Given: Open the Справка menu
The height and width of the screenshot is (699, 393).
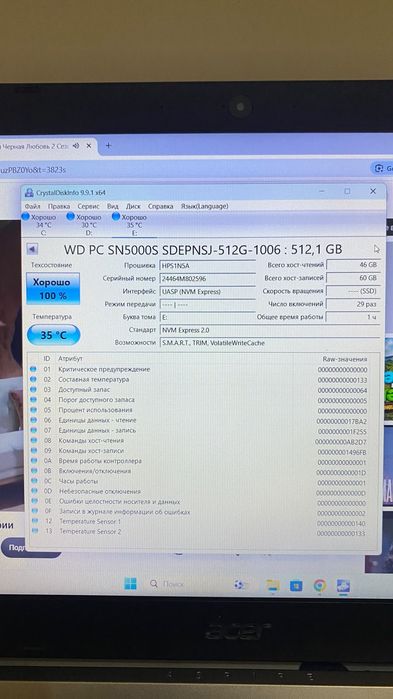Looking at the screenshot, I should coord(160,206).
